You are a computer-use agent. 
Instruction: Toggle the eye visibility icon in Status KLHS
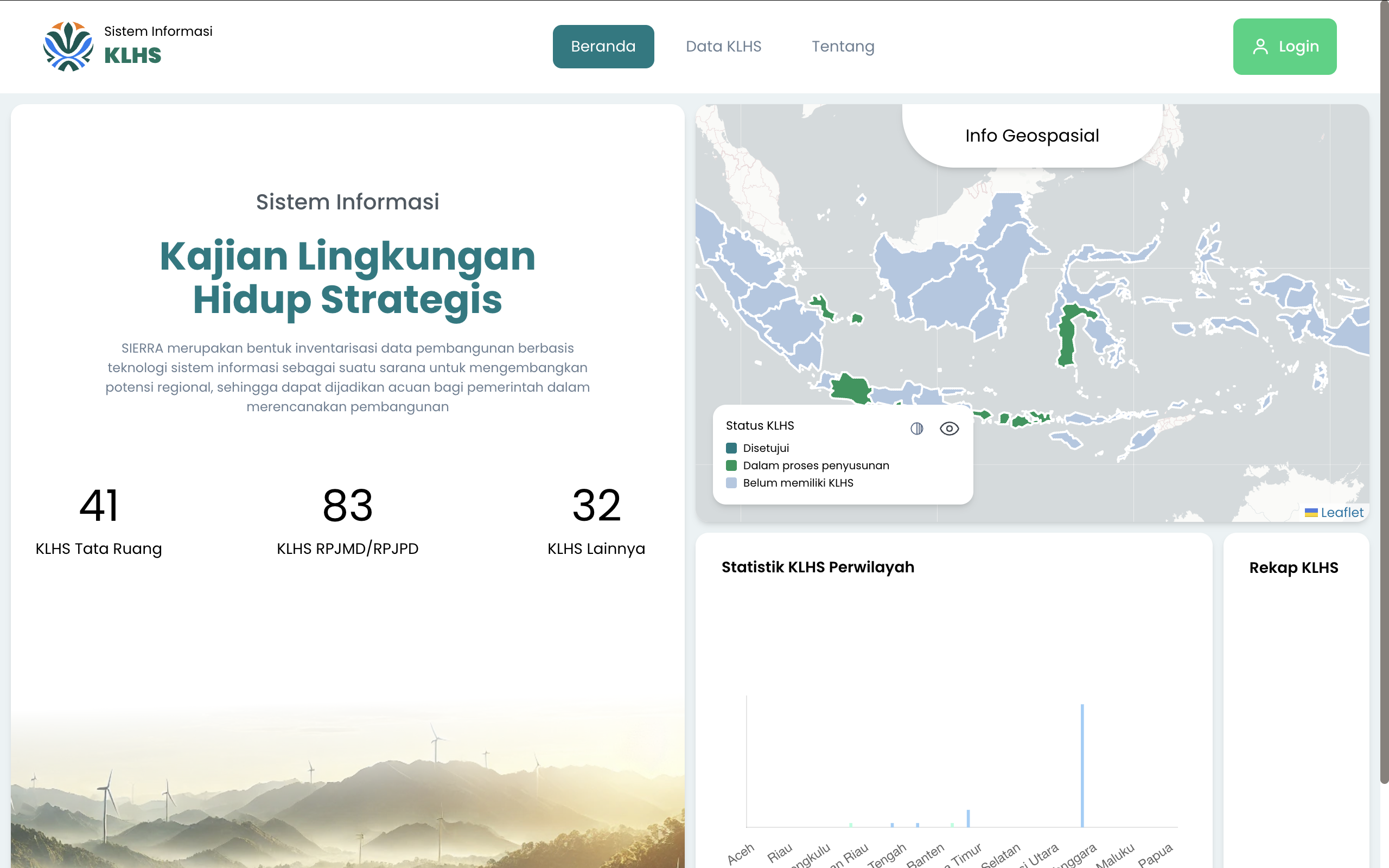949,429
